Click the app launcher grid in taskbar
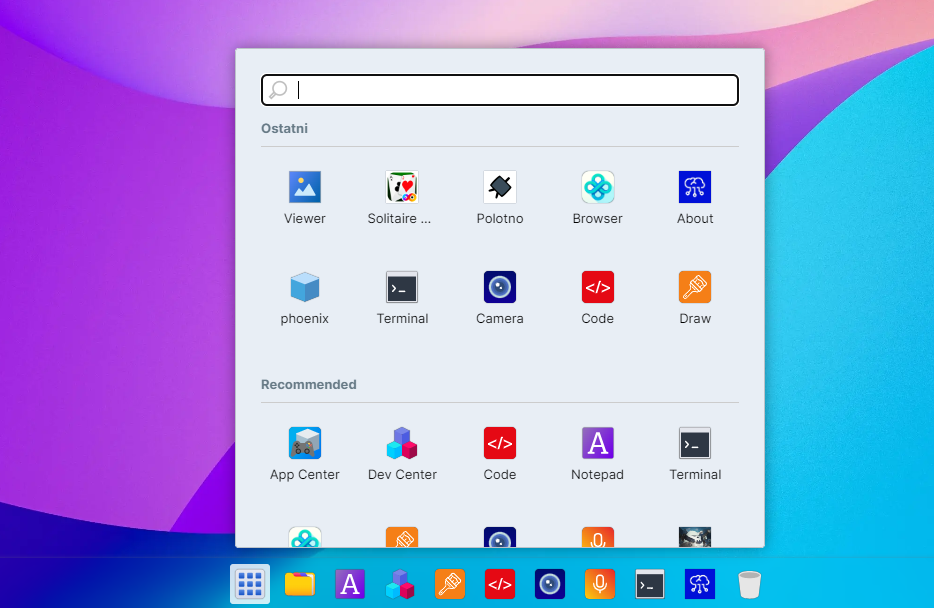Image resolution: width=934 pixels, height=608 pixels. tap(250, 584)
